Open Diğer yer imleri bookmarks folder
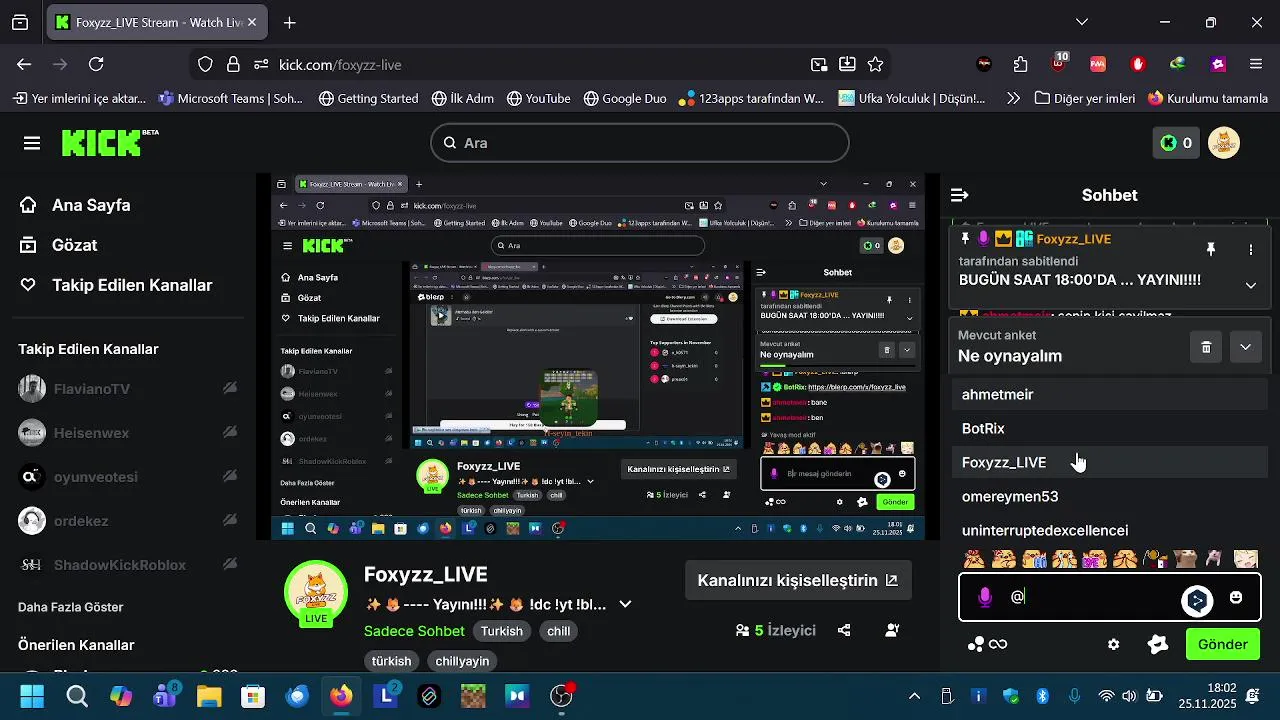The image size is (1280, 720). pyautogui.click(x=1086, y=98)
